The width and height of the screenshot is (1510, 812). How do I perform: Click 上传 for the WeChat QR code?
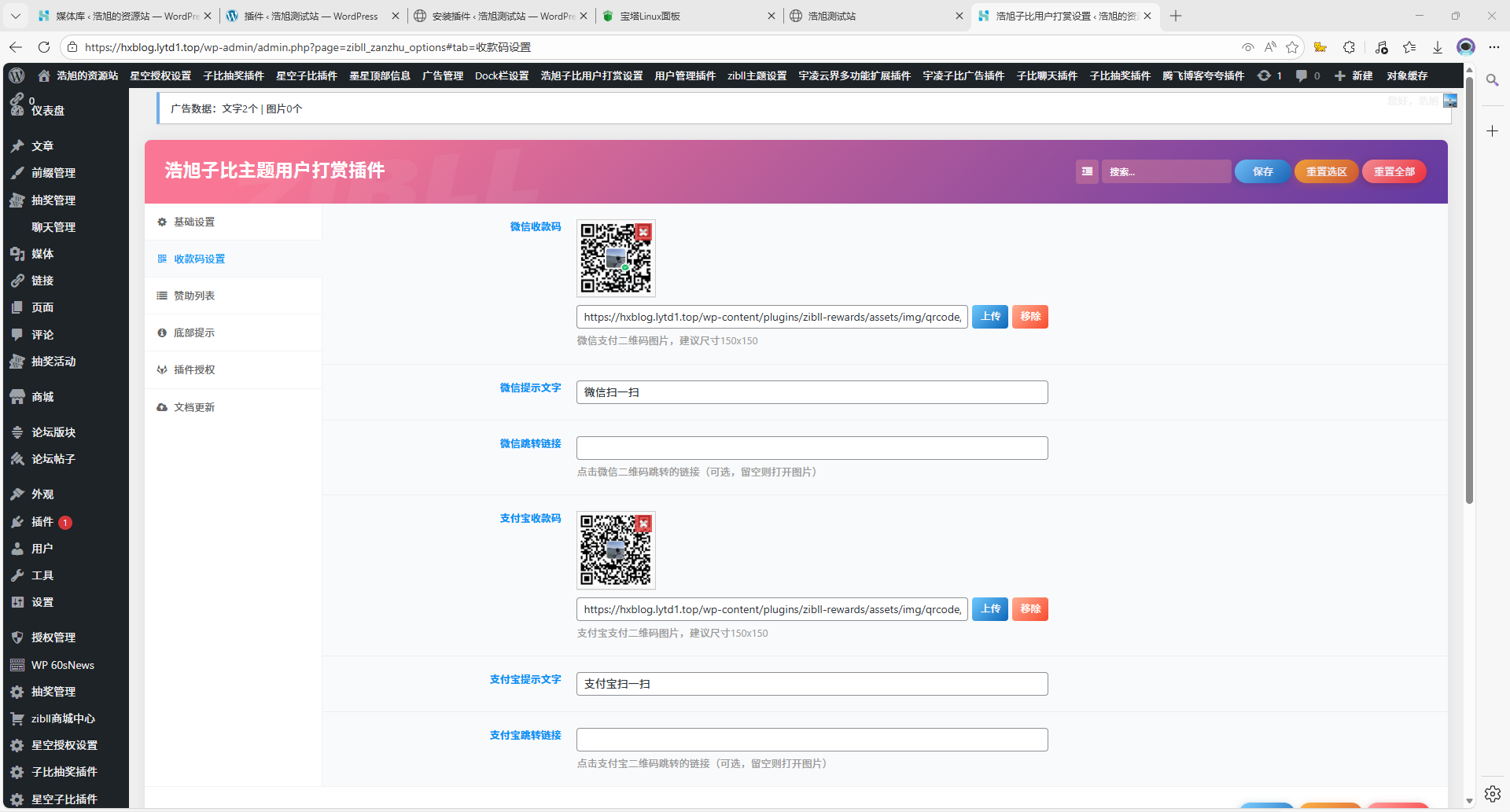pyautogui.click(x=990, y=317)
